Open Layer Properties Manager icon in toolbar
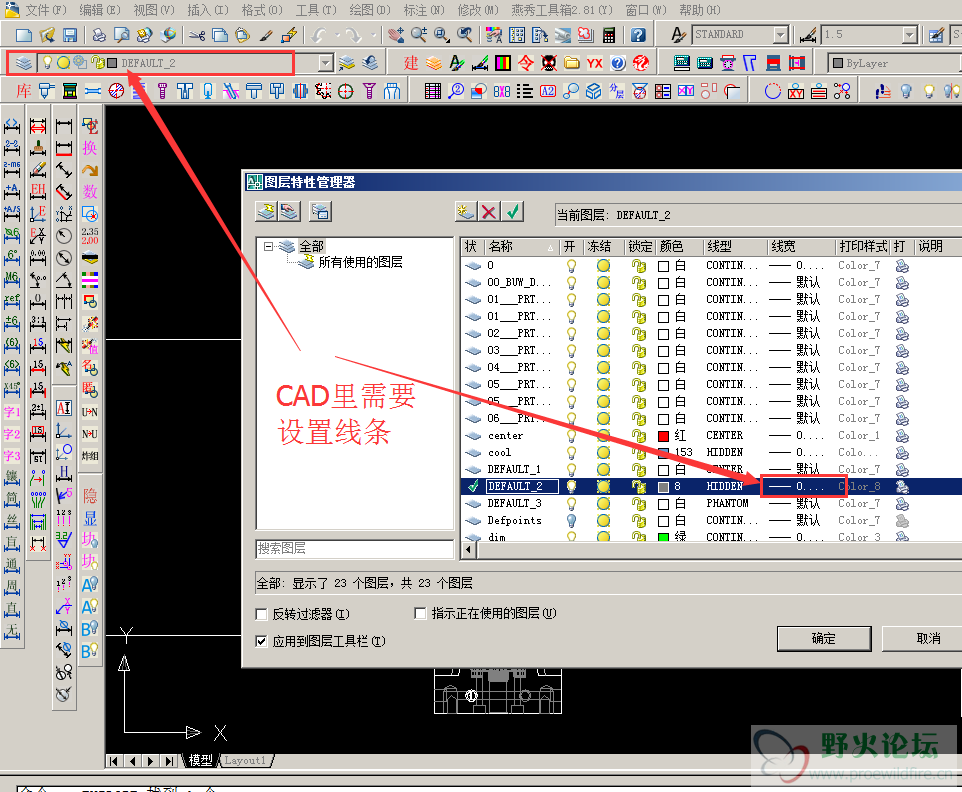The height and width of the screenshot is (792, 962). pos(23,63)
